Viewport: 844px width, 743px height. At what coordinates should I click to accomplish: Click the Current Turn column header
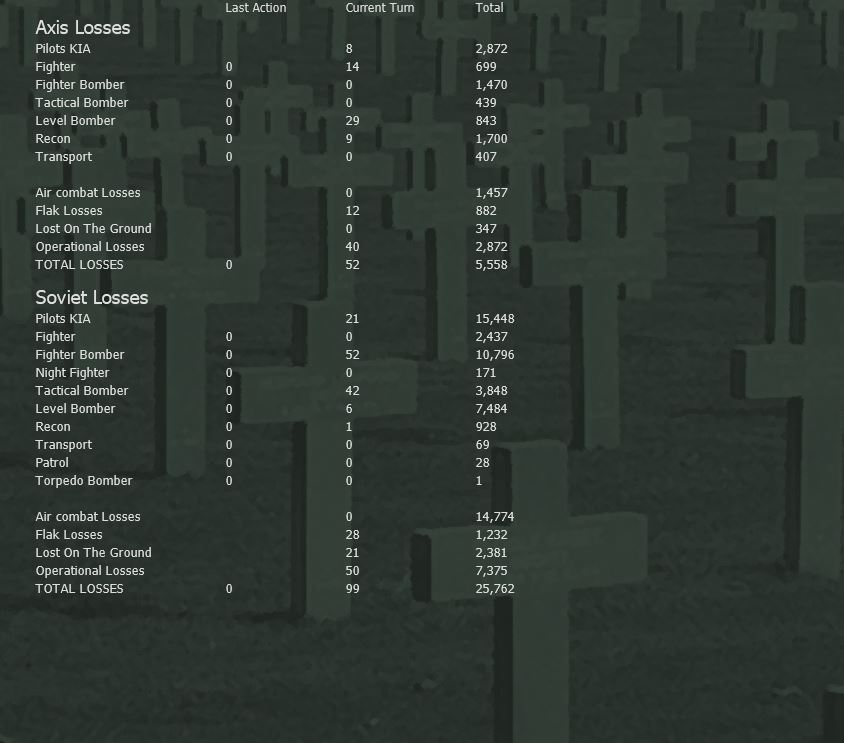pyautogui.click(x=380, y=8)
